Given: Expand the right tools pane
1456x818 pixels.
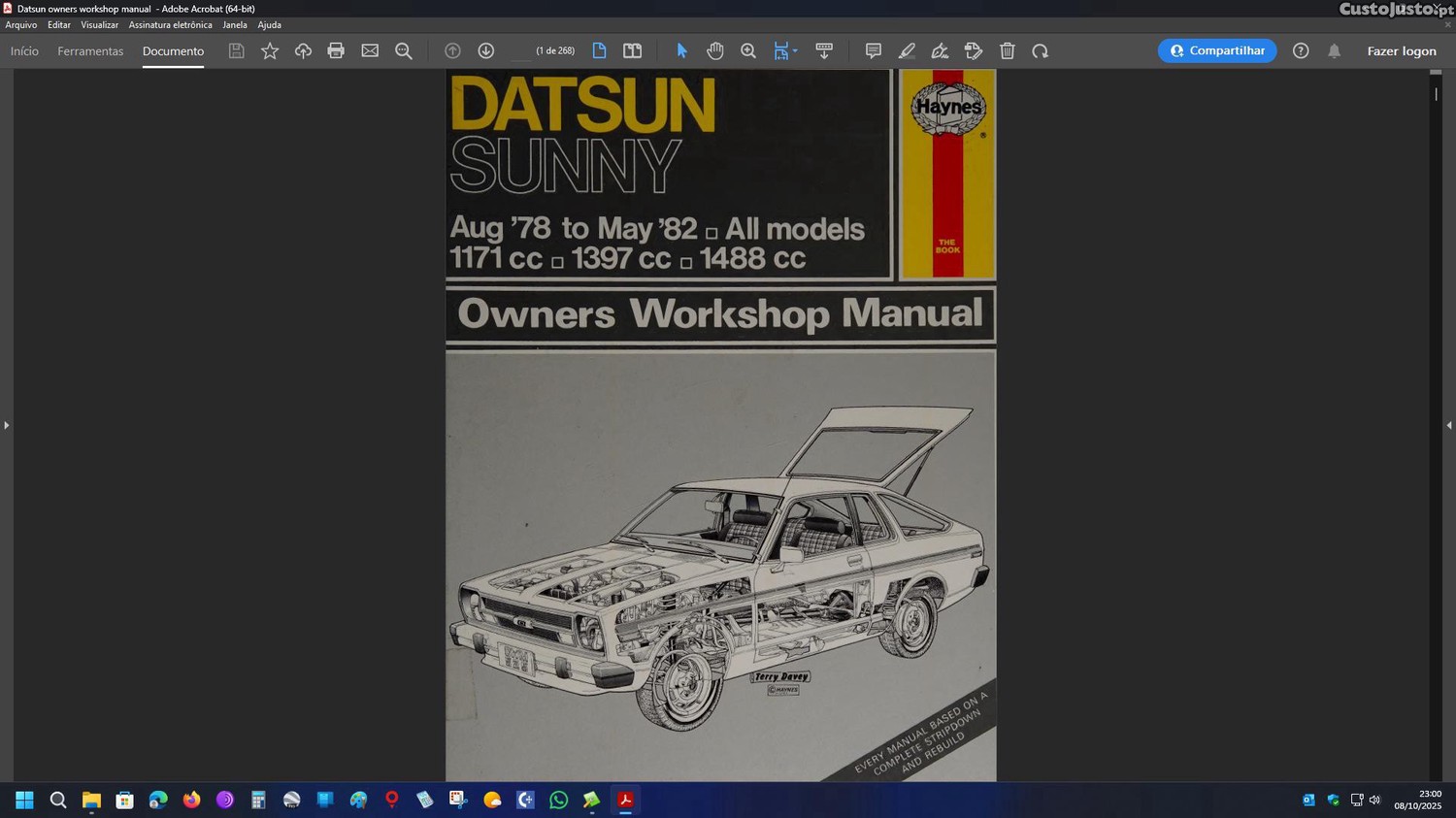Looking at the screenshot, I should click(x=1448, y=425).
